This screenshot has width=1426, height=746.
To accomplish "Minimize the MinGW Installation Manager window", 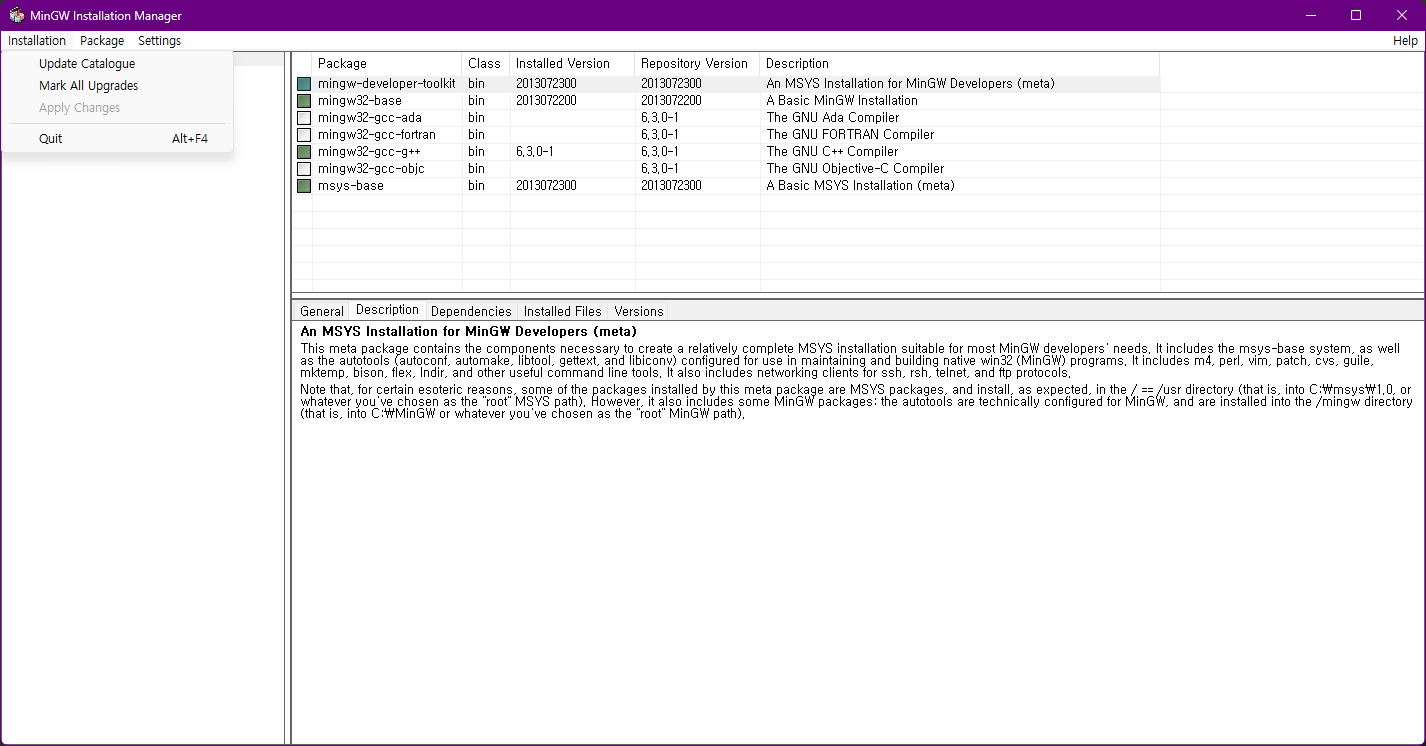I will point(1310,15).
